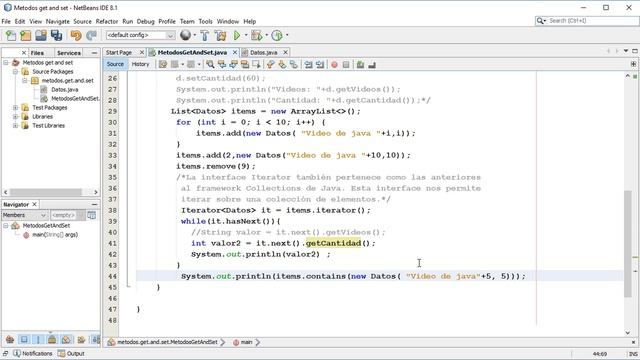
Task: Click the Save All toolbar icon
Action: [56, 36]
